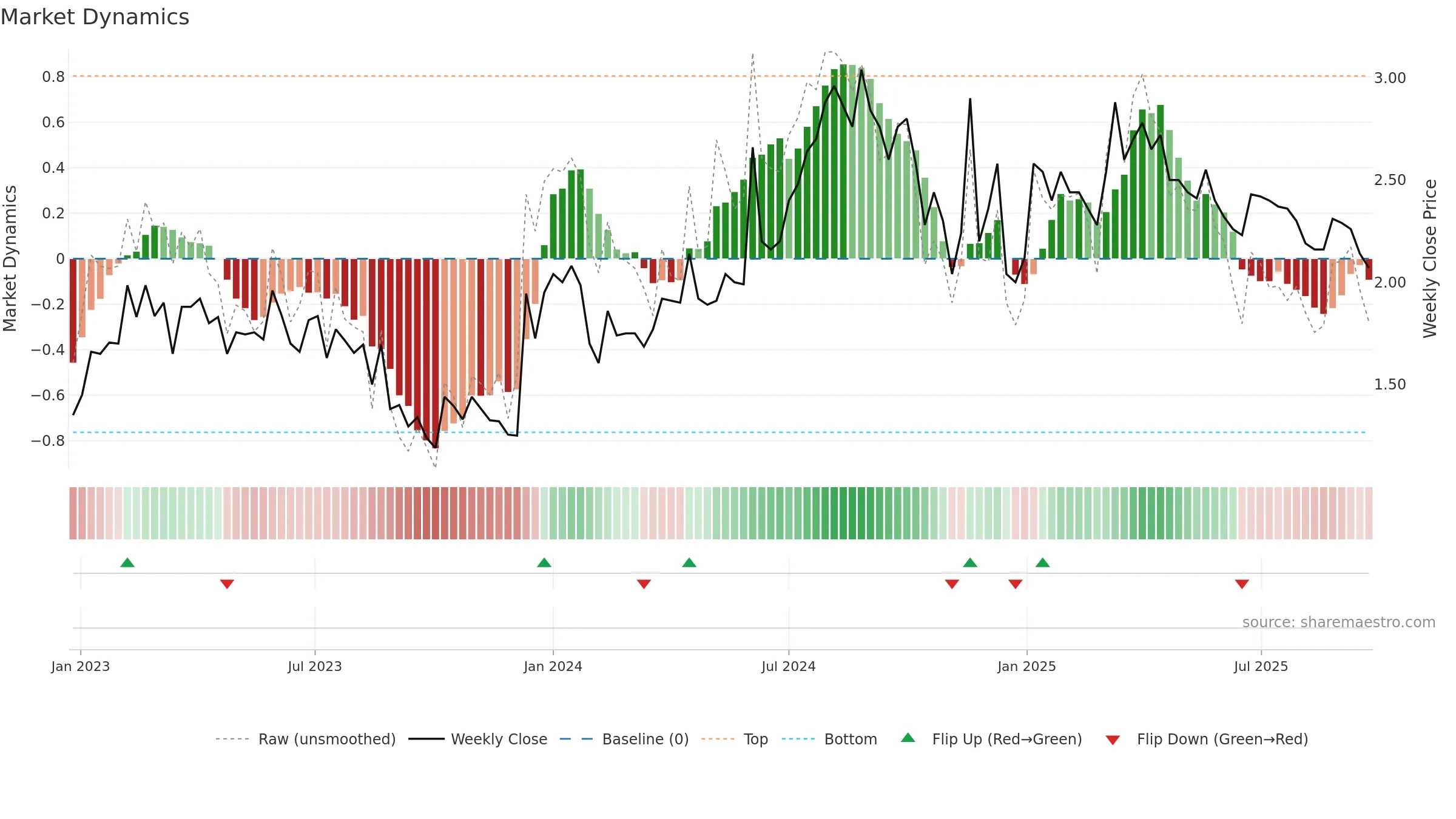Click the red Flip Down marker in April 2023
1456x819 pixels.
[x=227, y=584]
